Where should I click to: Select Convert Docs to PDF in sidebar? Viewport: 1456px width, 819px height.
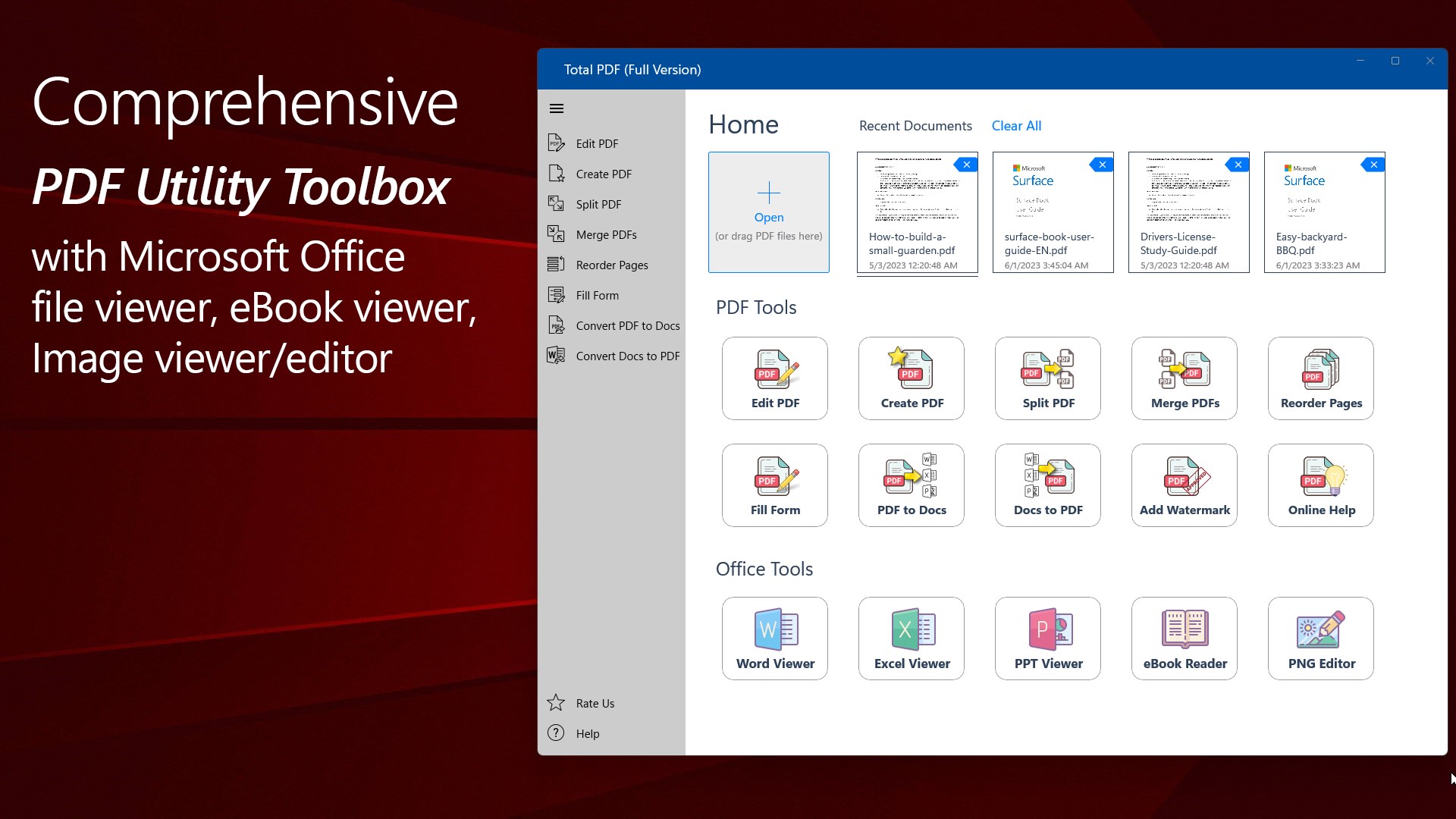pos(627,356)
